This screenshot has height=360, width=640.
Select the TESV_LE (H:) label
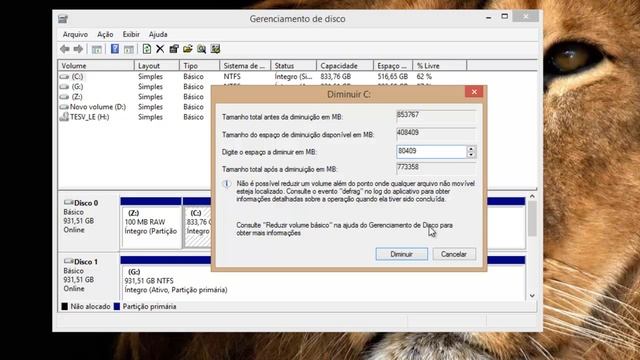(89, 117)
